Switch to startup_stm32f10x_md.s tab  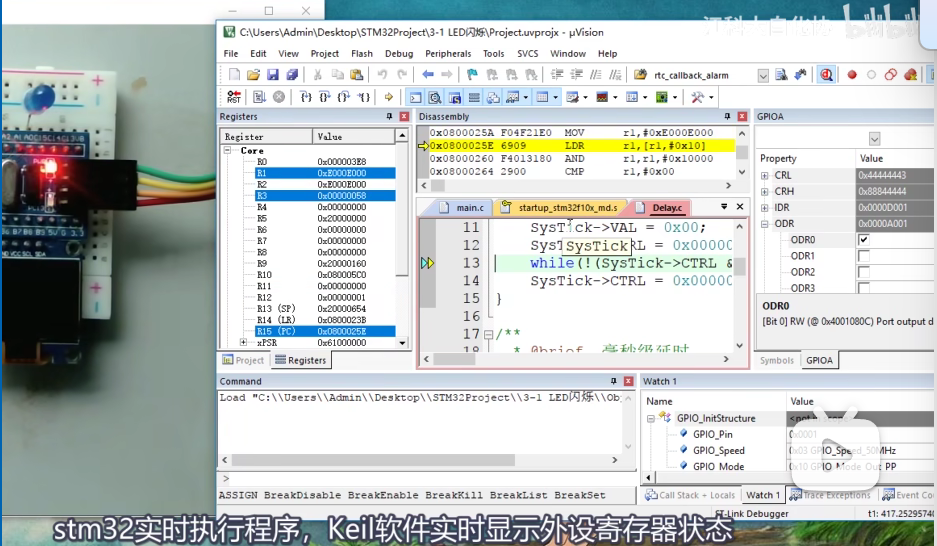pos(560,207)
